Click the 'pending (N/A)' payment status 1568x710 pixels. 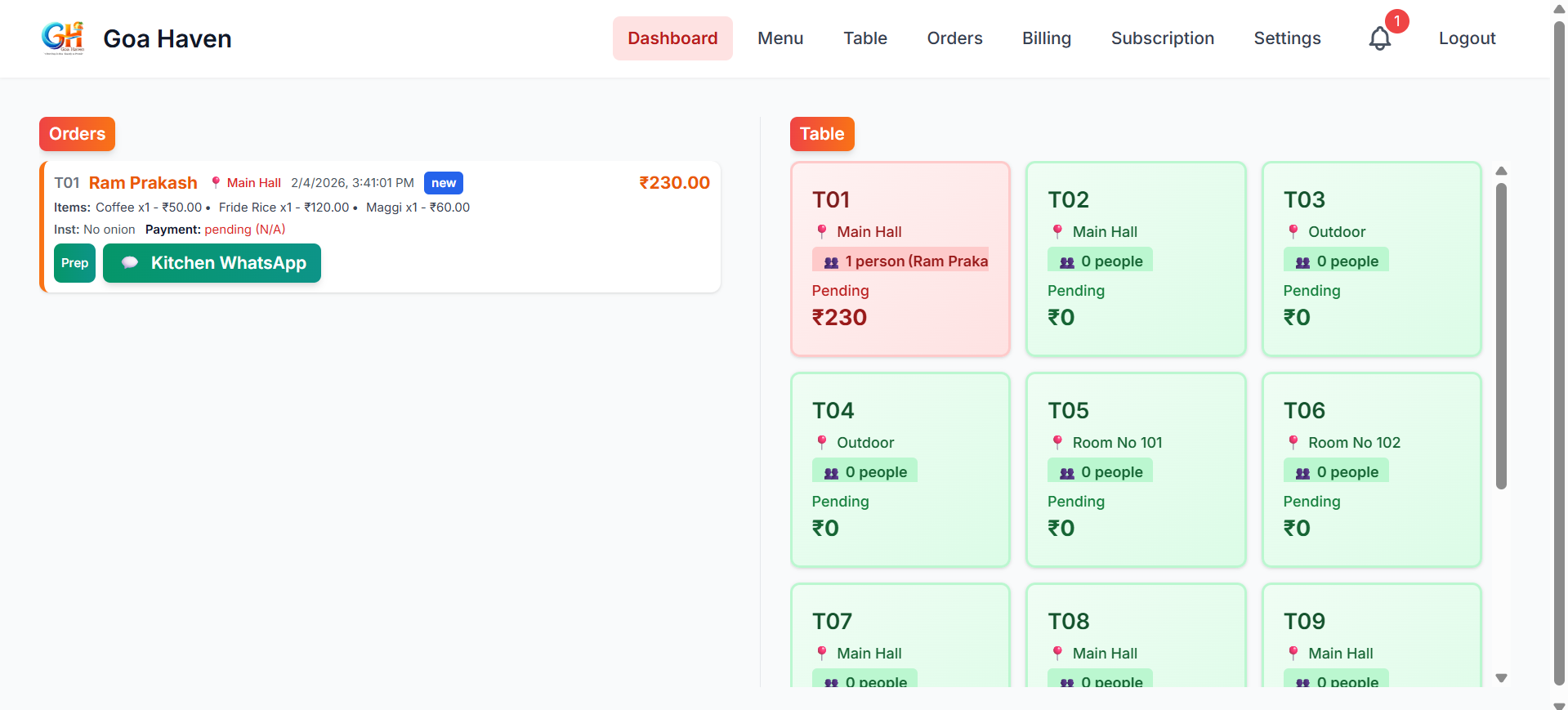tap(245, 230)
